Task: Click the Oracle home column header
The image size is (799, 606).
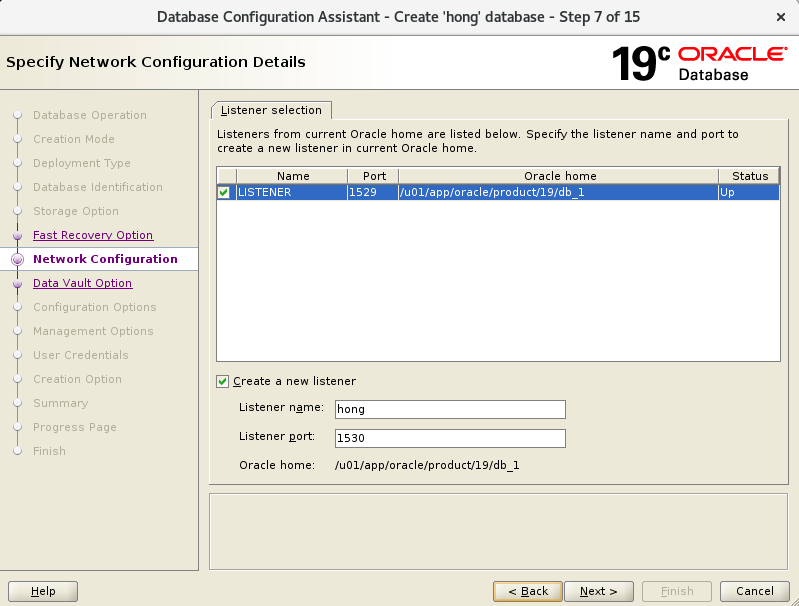Action: (x=559, y=176)
